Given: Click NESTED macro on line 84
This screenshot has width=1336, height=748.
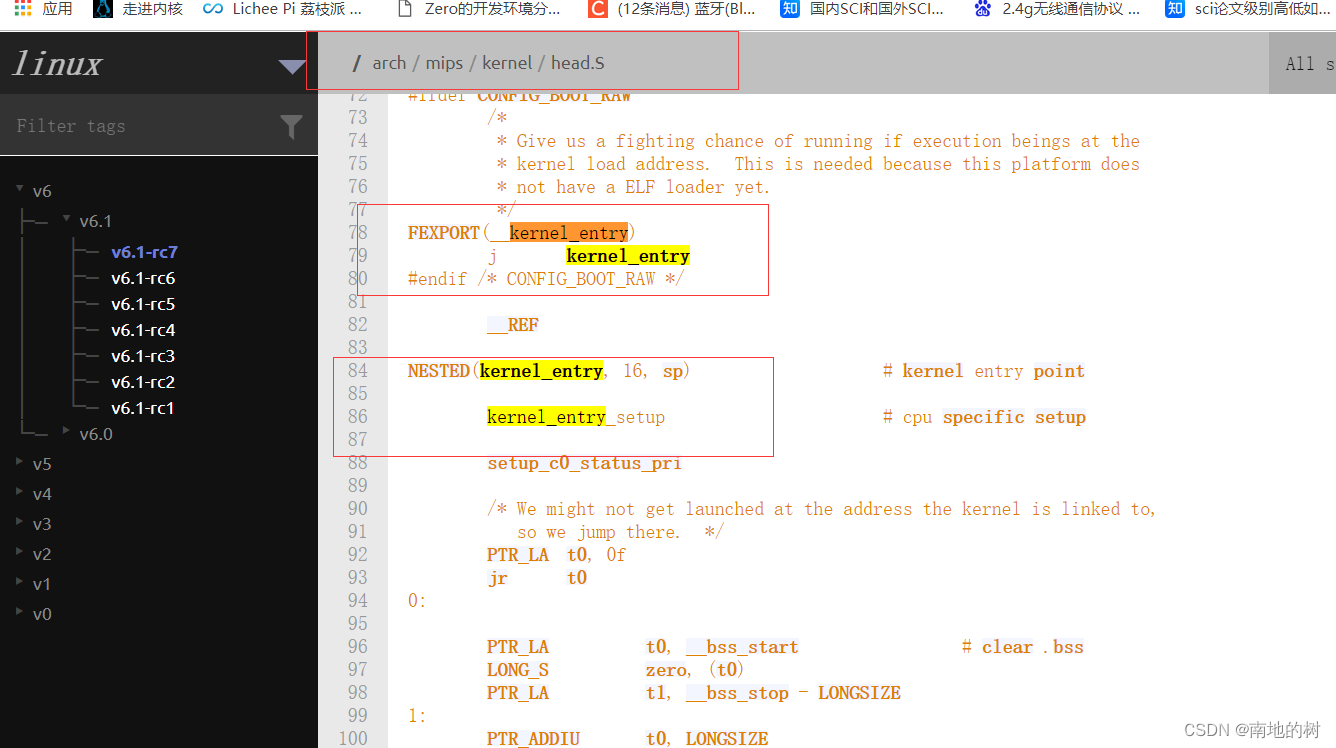Looking at the screenshot, I should pyautogui.click(x=438, y=371).
